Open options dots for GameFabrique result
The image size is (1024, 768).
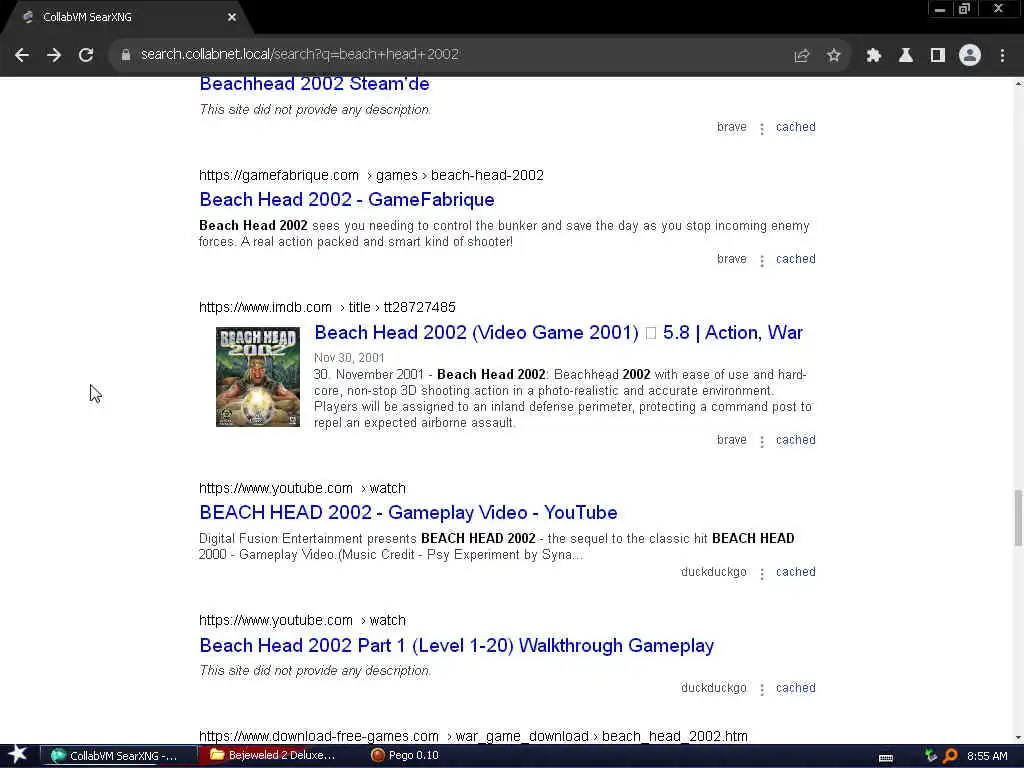coord(761,261)
